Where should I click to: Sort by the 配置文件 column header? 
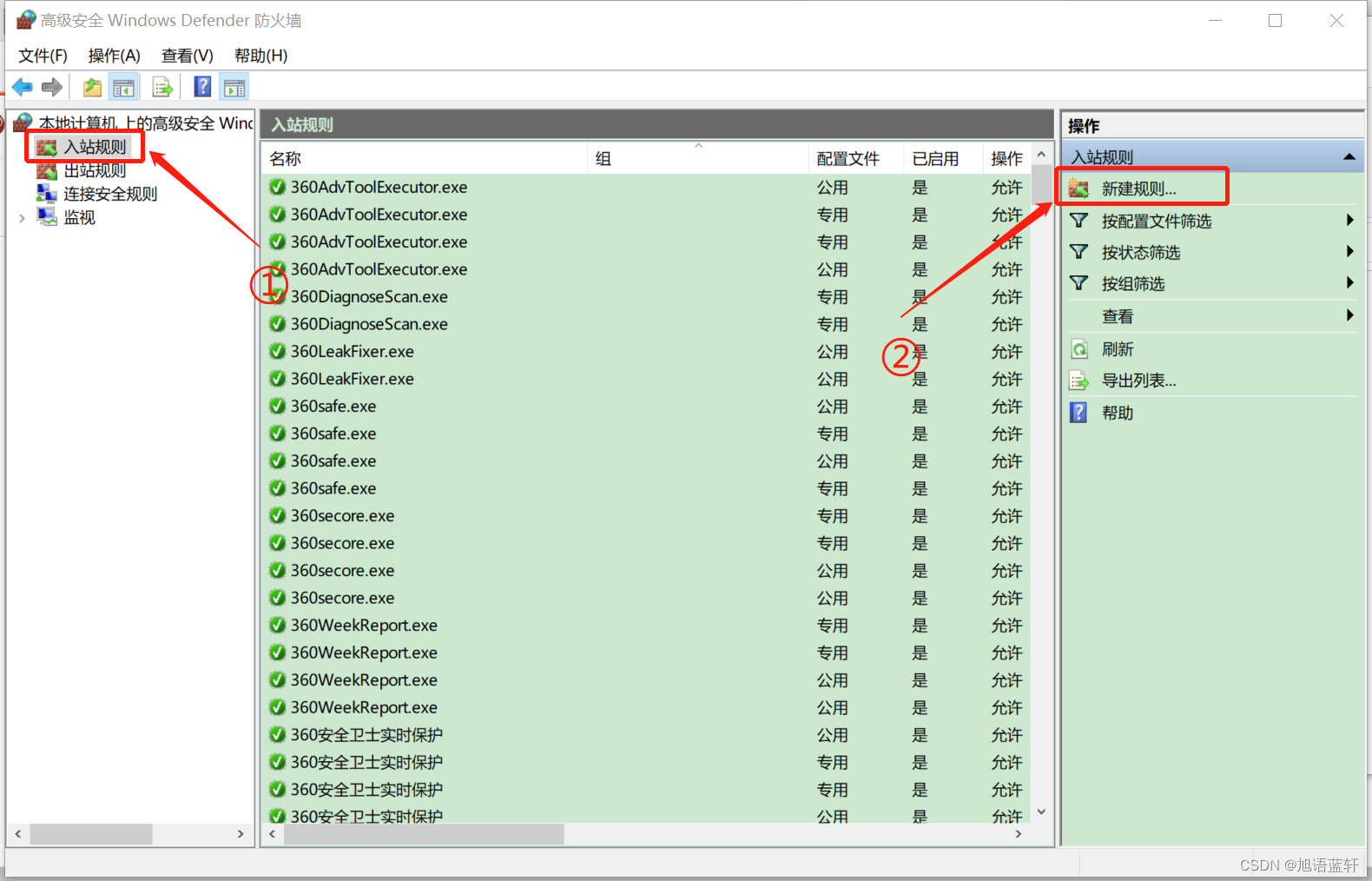(856, 158)
